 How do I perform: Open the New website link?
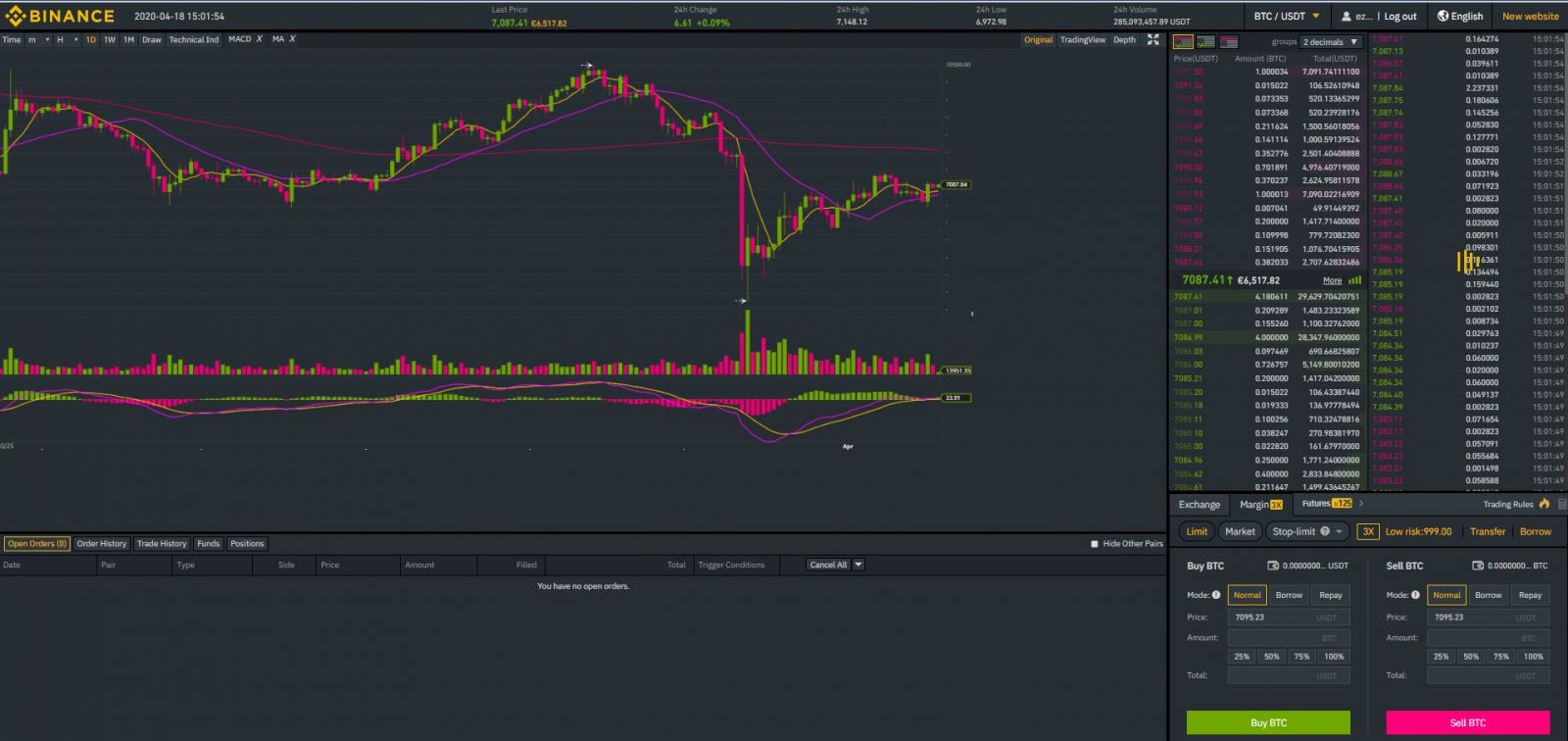tap(1530, 17)
